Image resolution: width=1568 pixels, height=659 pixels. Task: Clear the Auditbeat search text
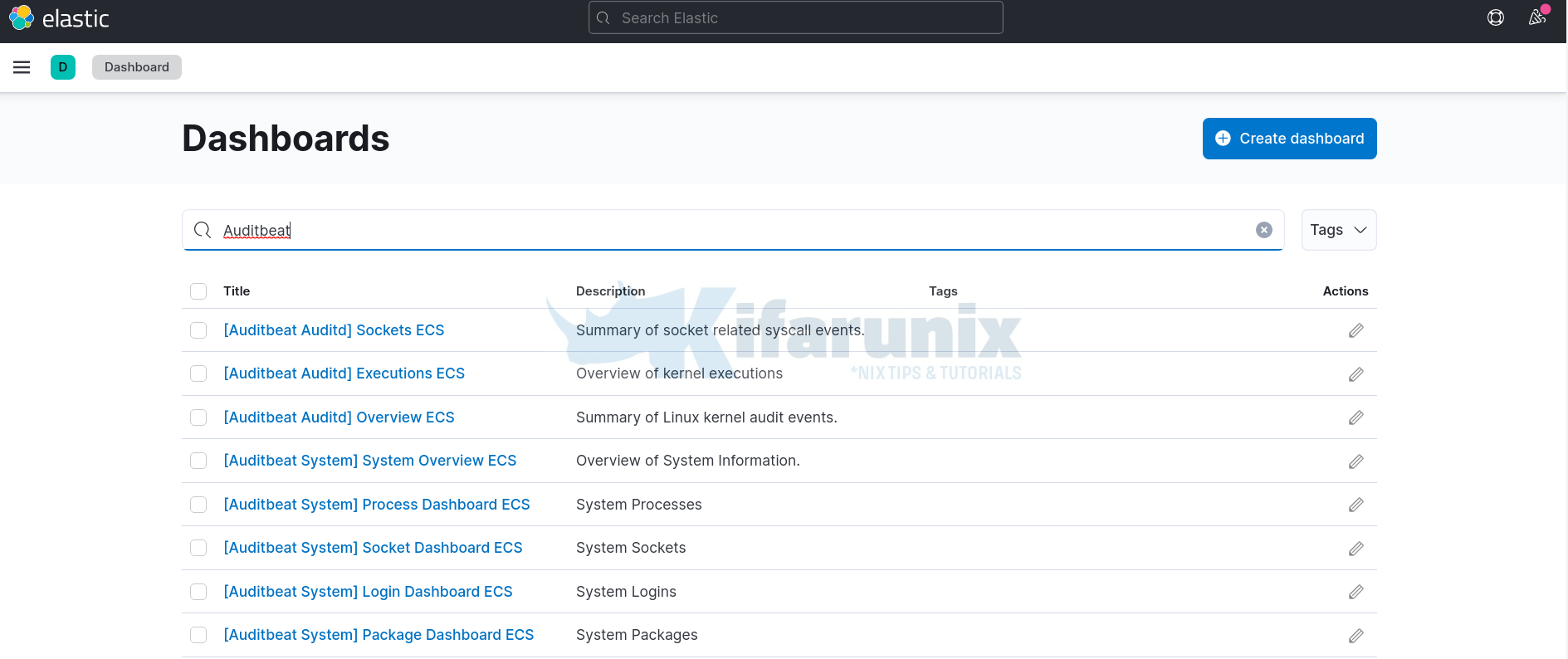click(x=1264, y=230)
